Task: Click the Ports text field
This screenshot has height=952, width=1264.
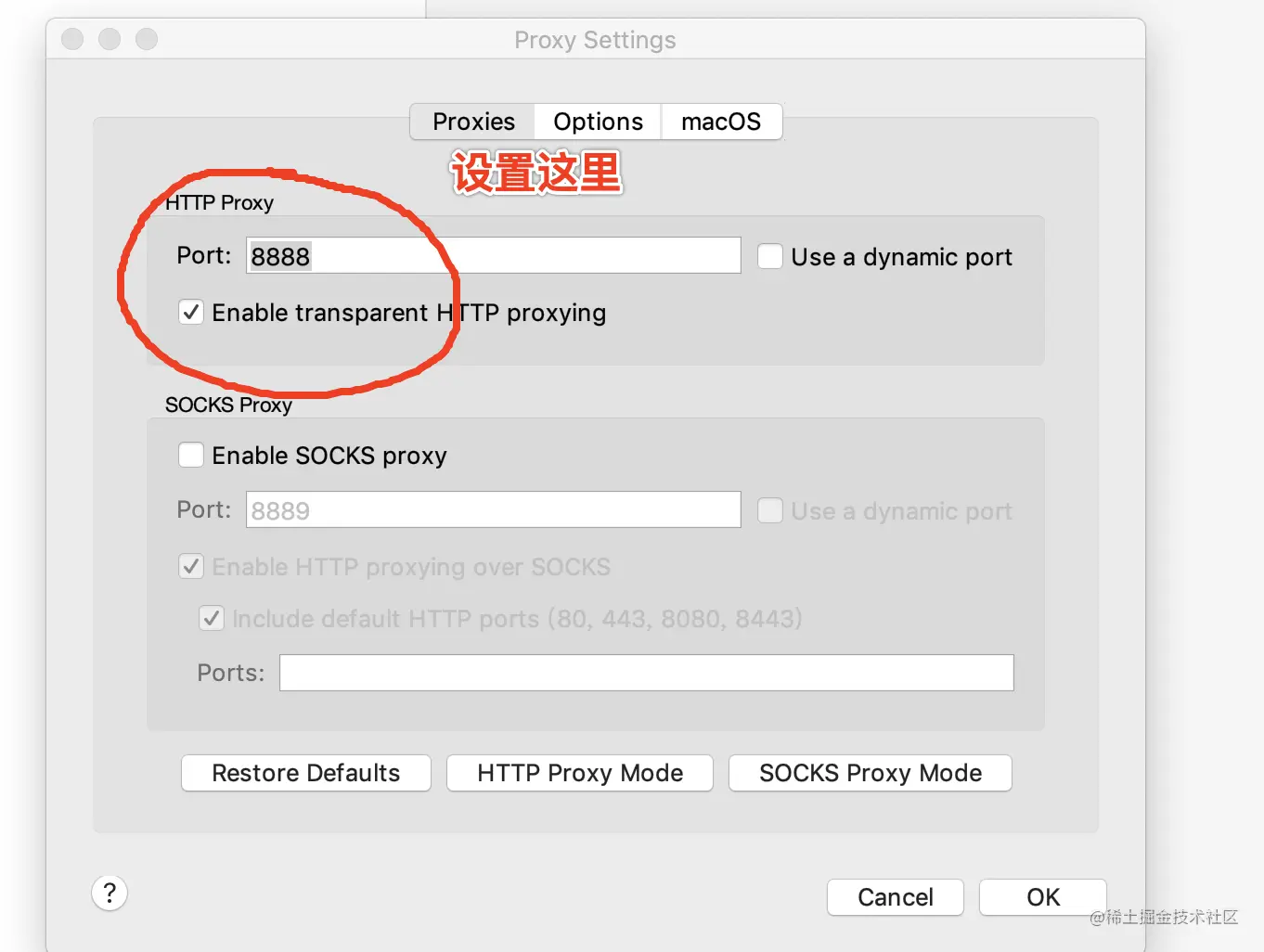Action: pyautogui.click(x=646, y=673)
